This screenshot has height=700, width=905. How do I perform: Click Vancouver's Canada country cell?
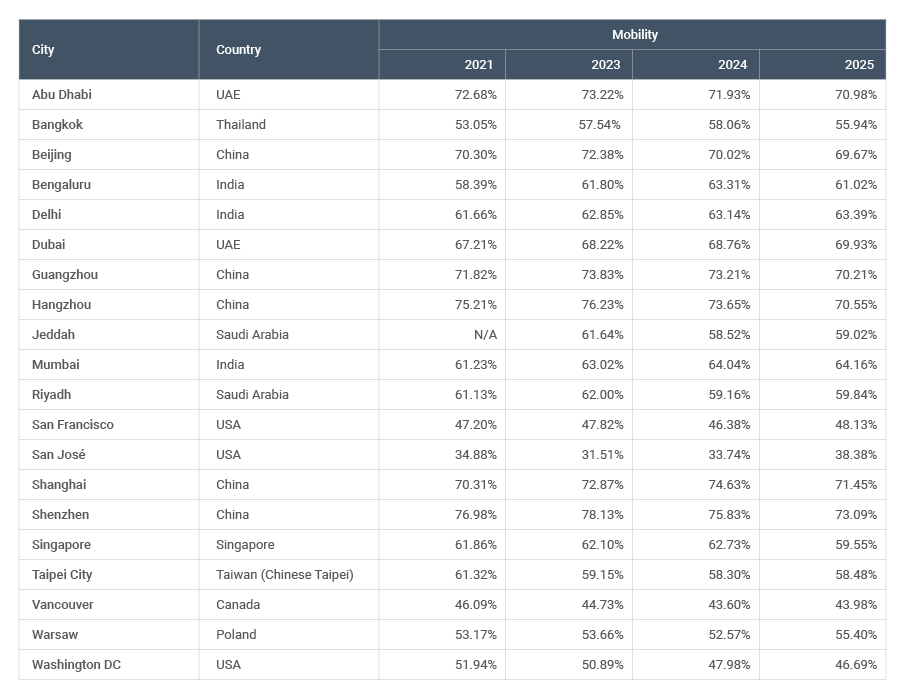[x=238, y=605]
